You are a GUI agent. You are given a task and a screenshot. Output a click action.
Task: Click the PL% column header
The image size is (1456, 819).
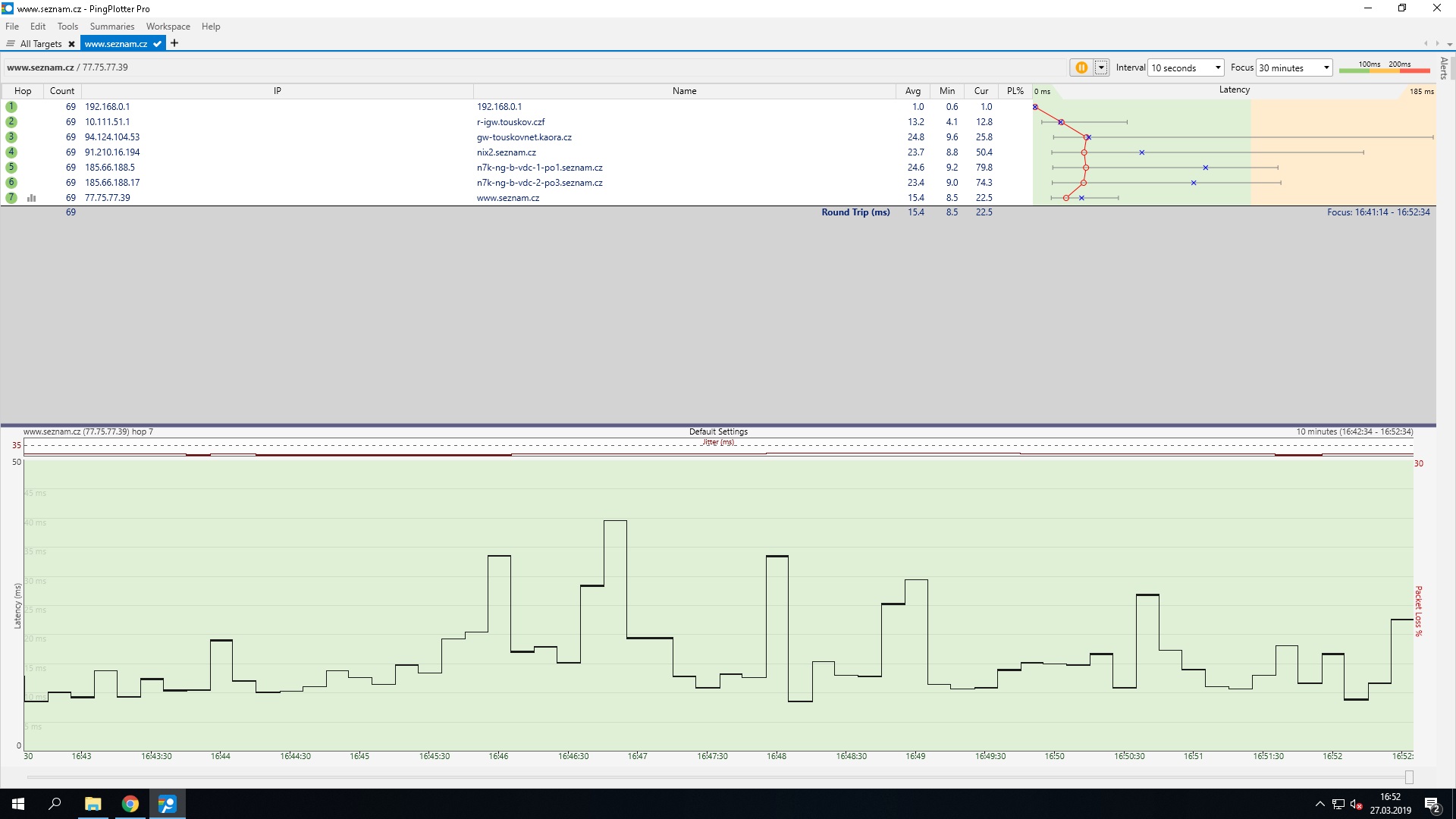(x=1015, y=91)
